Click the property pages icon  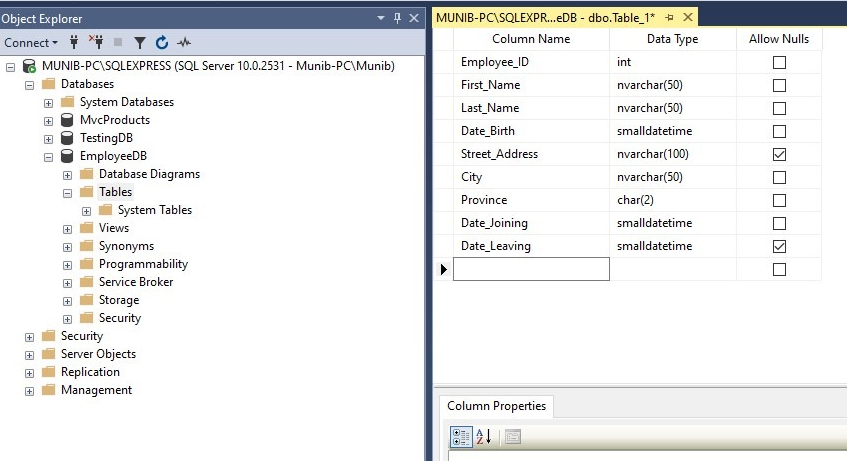pos(513,437)
